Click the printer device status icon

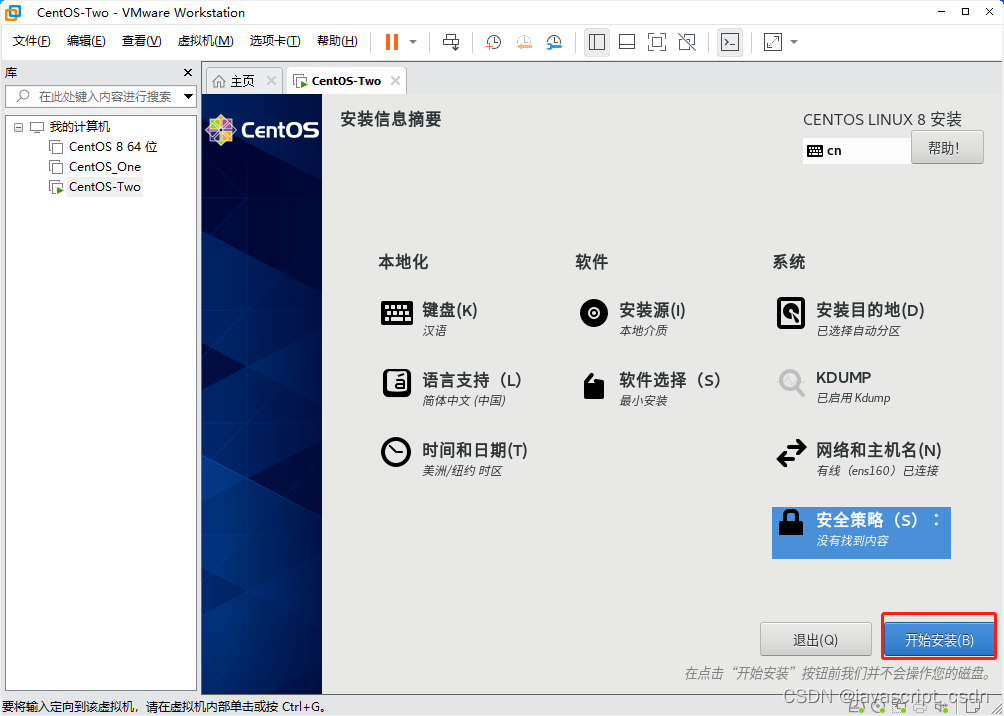[919, 708]
